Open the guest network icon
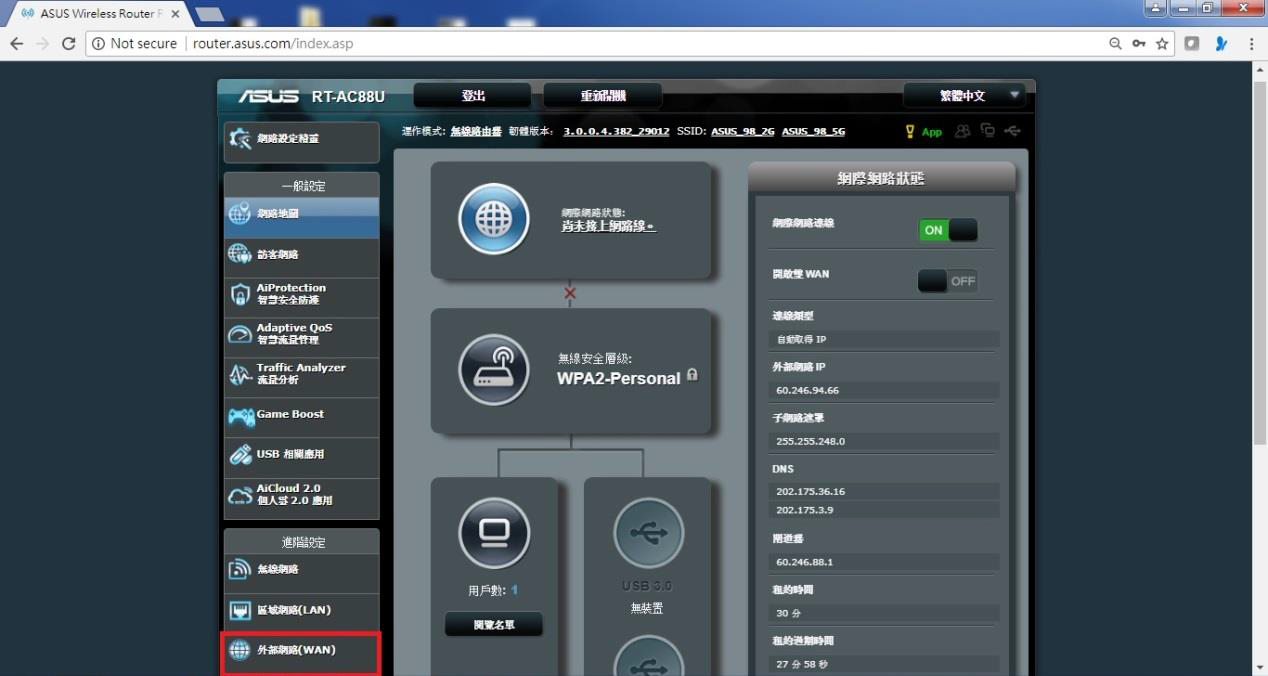Screen dimensions: 1268x676 (x=240, y=254)
